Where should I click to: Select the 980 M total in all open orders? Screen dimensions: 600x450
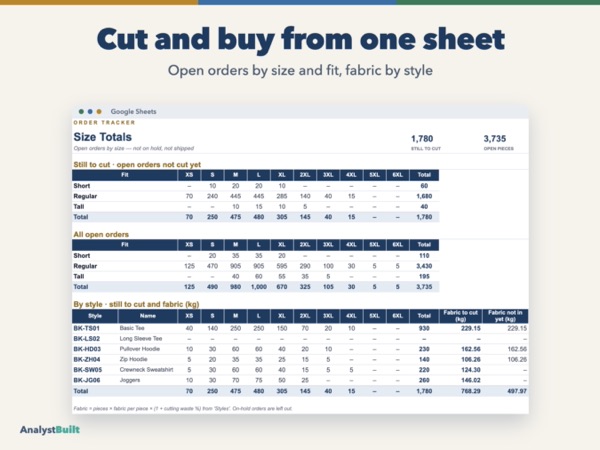[x=235, y=287]
